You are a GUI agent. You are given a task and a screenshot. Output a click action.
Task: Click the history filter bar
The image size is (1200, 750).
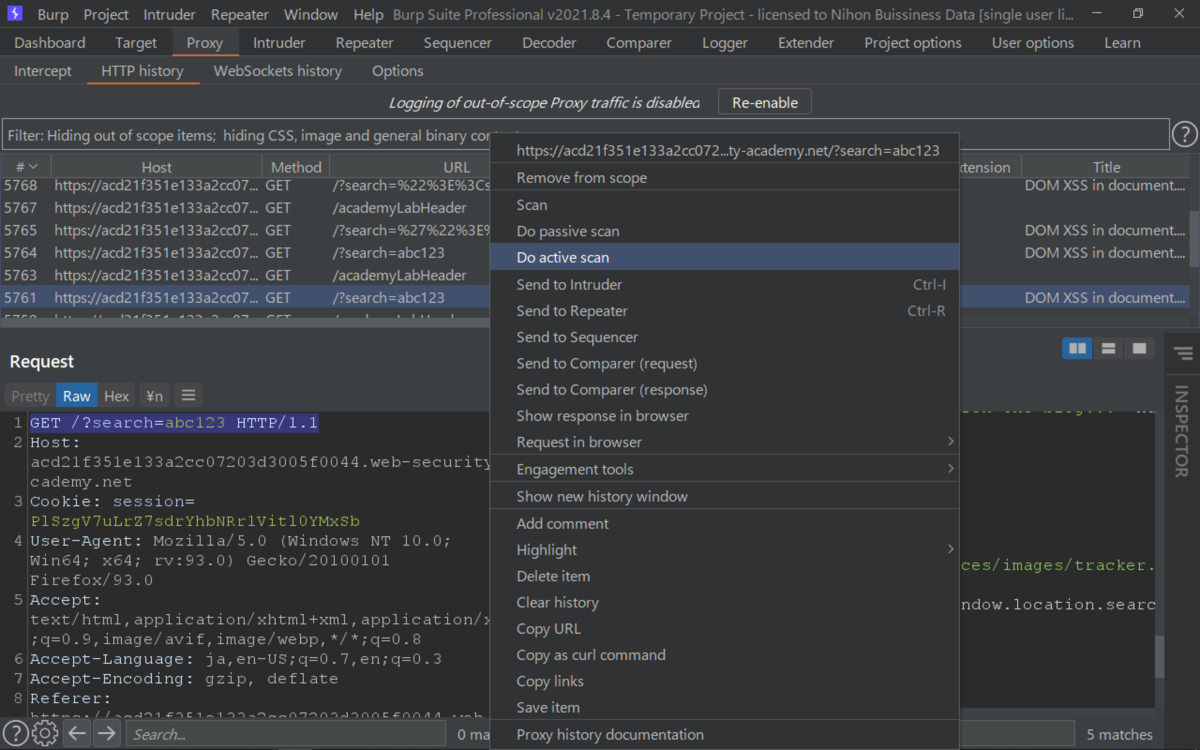coord(585,135)
